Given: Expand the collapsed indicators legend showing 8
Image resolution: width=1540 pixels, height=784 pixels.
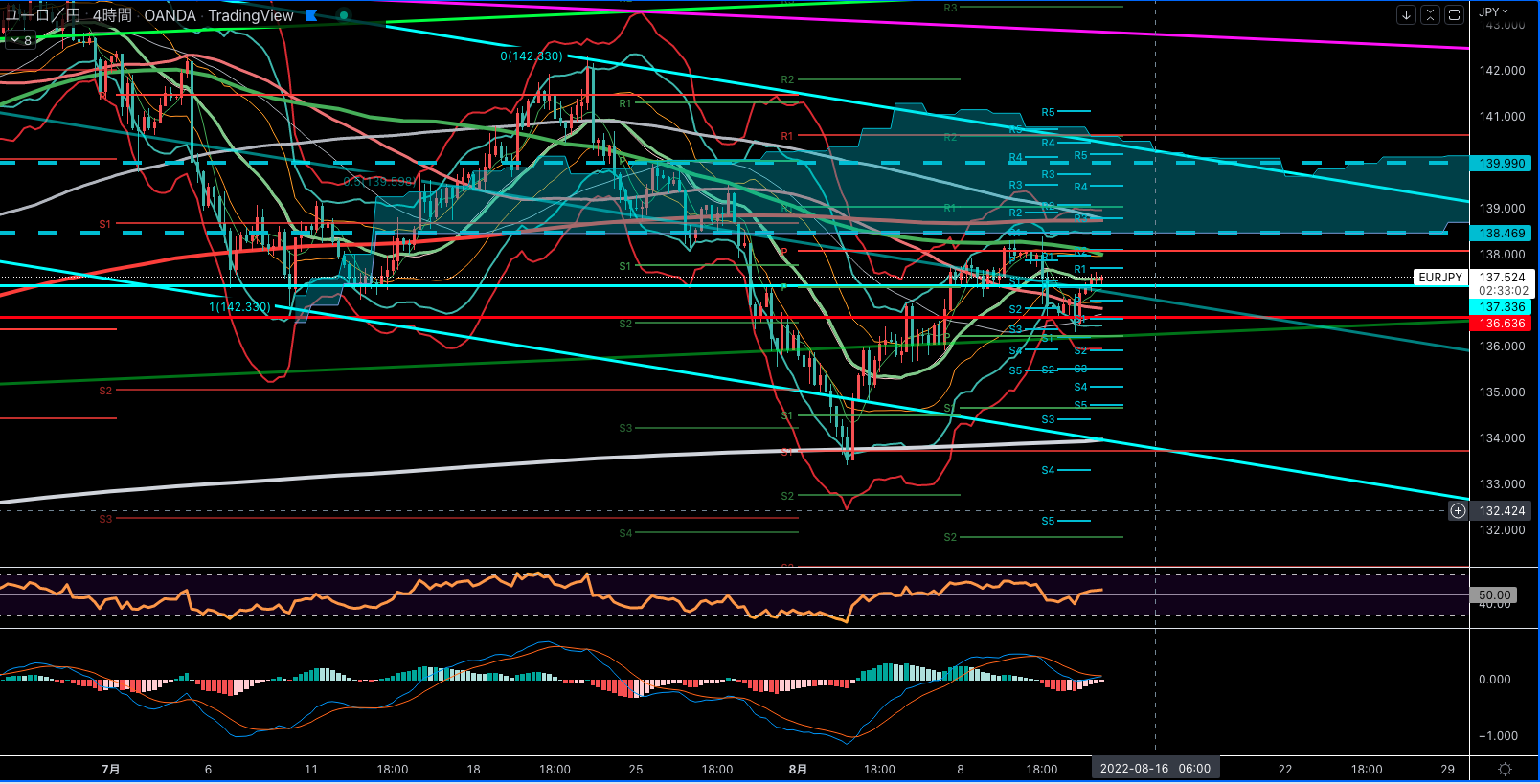Looking at the screenshot, I should pyautogui.click(x=21, y=40).
